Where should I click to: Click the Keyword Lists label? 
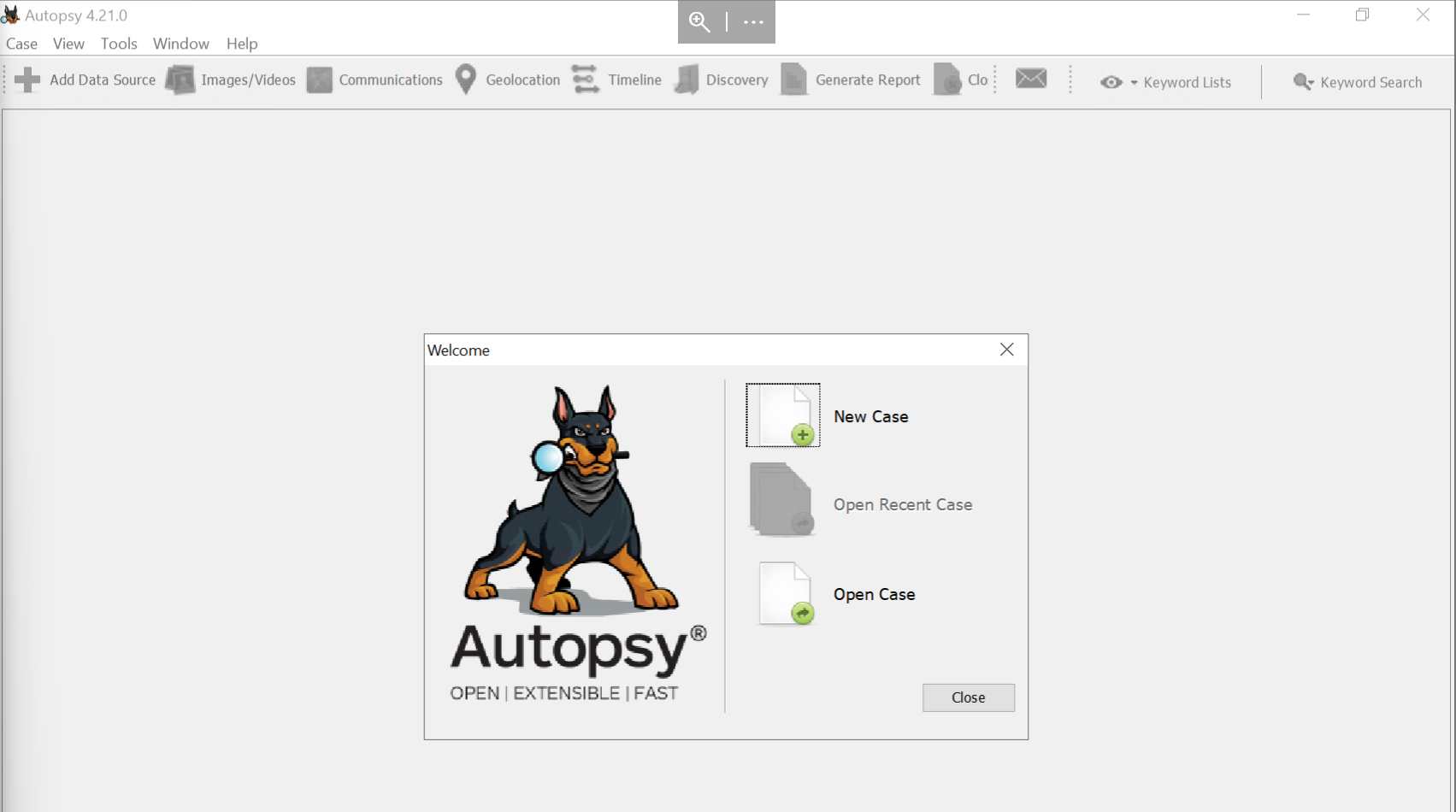pos(1188,82)
